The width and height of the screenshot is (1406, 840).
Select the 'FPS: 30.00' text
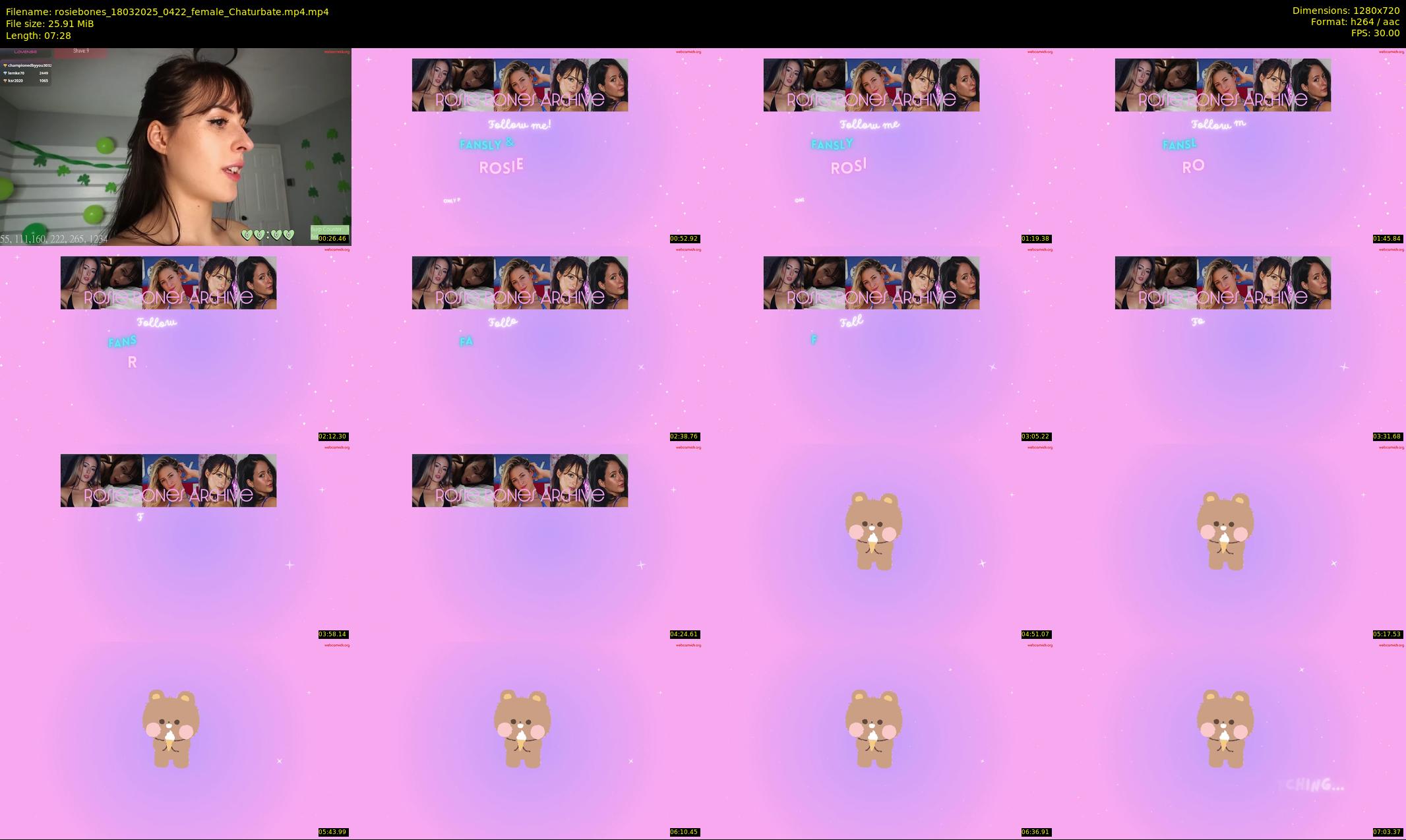[x=1375, y=33]
